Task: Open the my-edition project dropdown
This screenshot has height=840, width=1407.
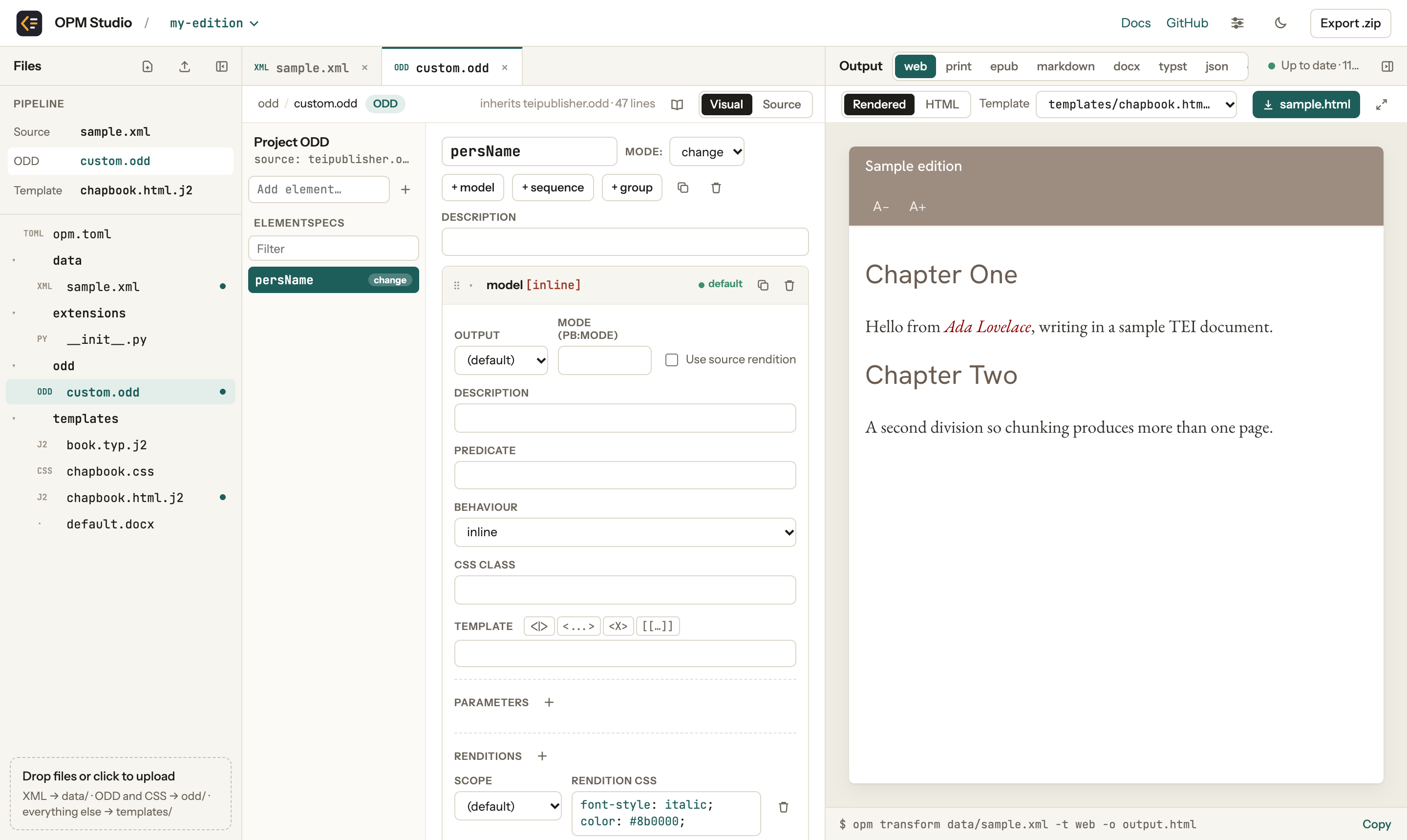Action: click(214, 23)
